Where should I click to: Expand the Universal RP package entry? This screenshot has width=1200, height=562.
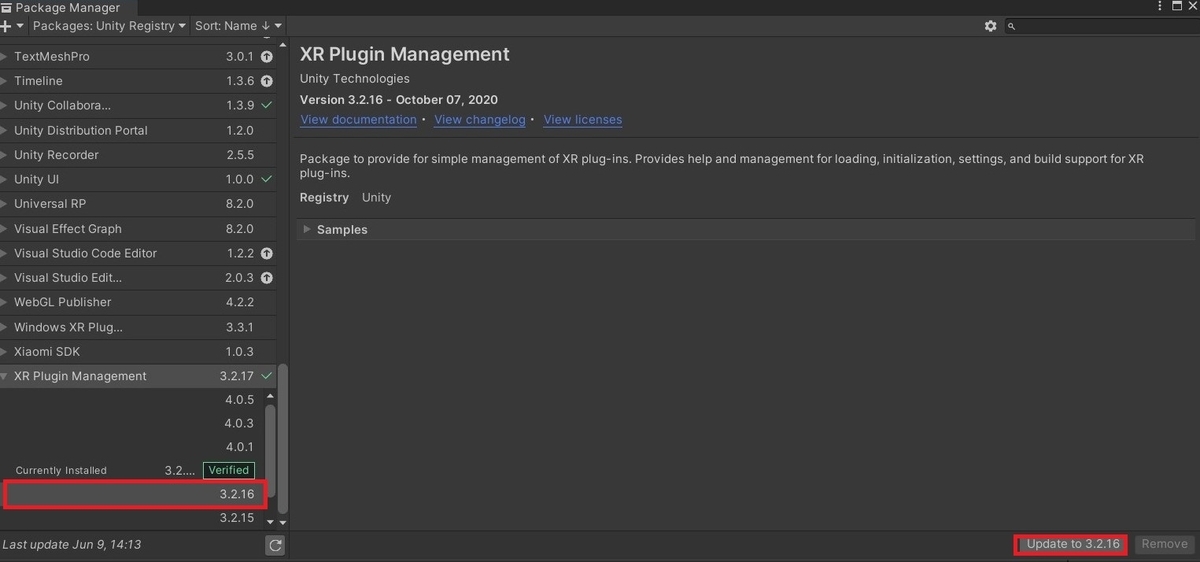coord(5,204)
